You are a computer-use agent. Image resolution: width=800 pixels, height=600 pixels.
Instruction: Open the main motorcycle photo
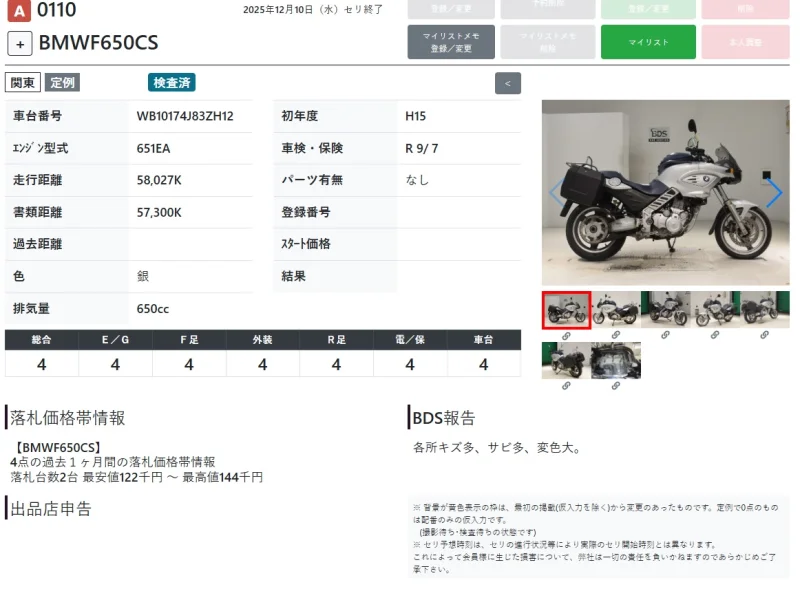click(x=665, y=192)
